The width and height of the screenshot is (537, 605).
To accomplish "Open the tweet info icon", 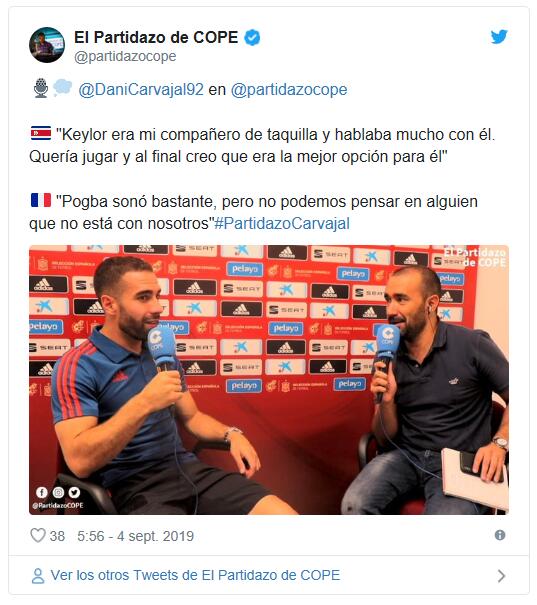I will pos(500,535).
